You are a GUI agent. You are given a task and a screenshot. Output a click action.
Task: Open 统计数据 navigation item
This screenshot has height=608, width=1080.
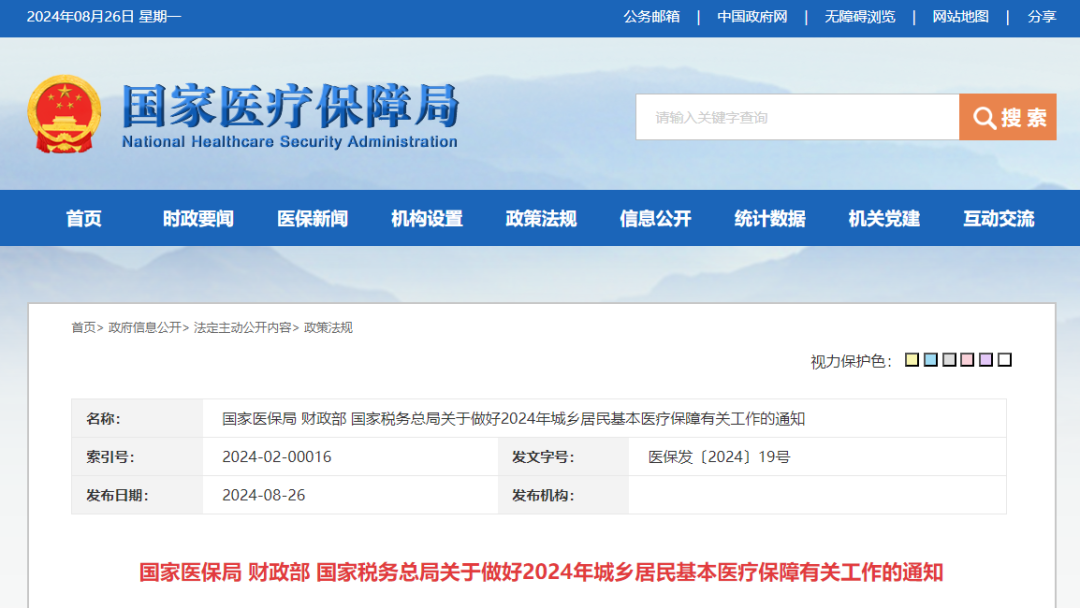coord(769,218)
